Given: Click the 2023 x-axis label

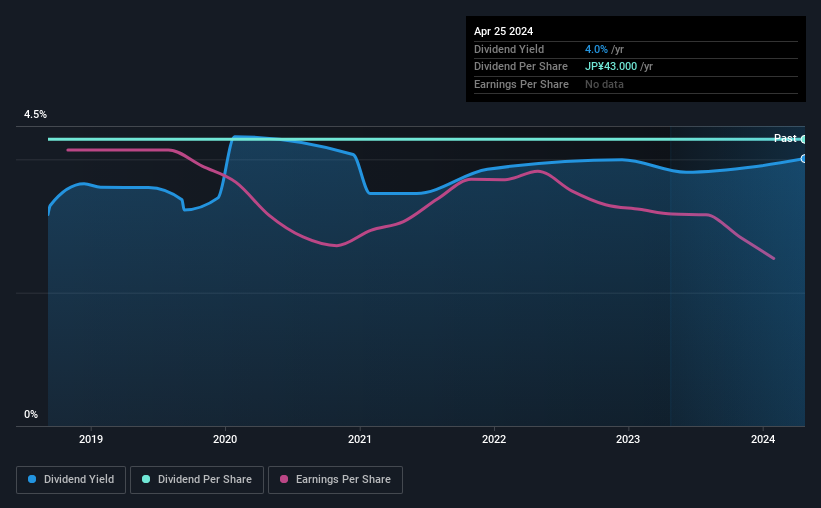Looking at the screenshot, I should tap(628, 439).
